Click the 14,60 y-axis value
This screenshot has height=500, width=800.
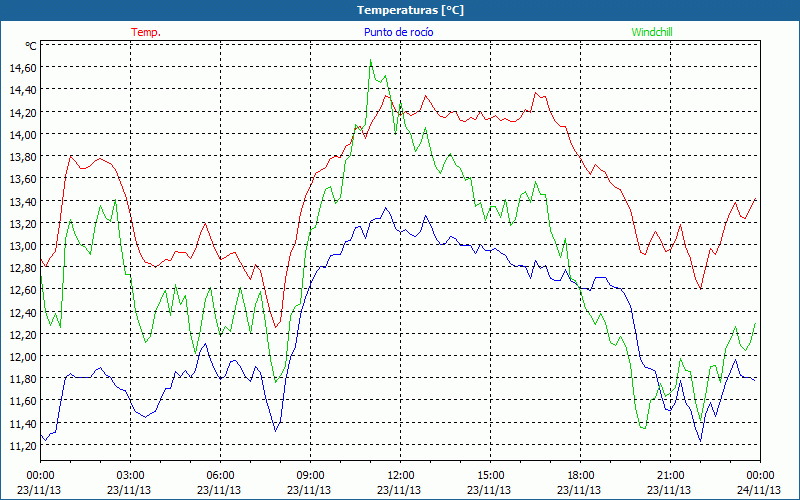22,67
